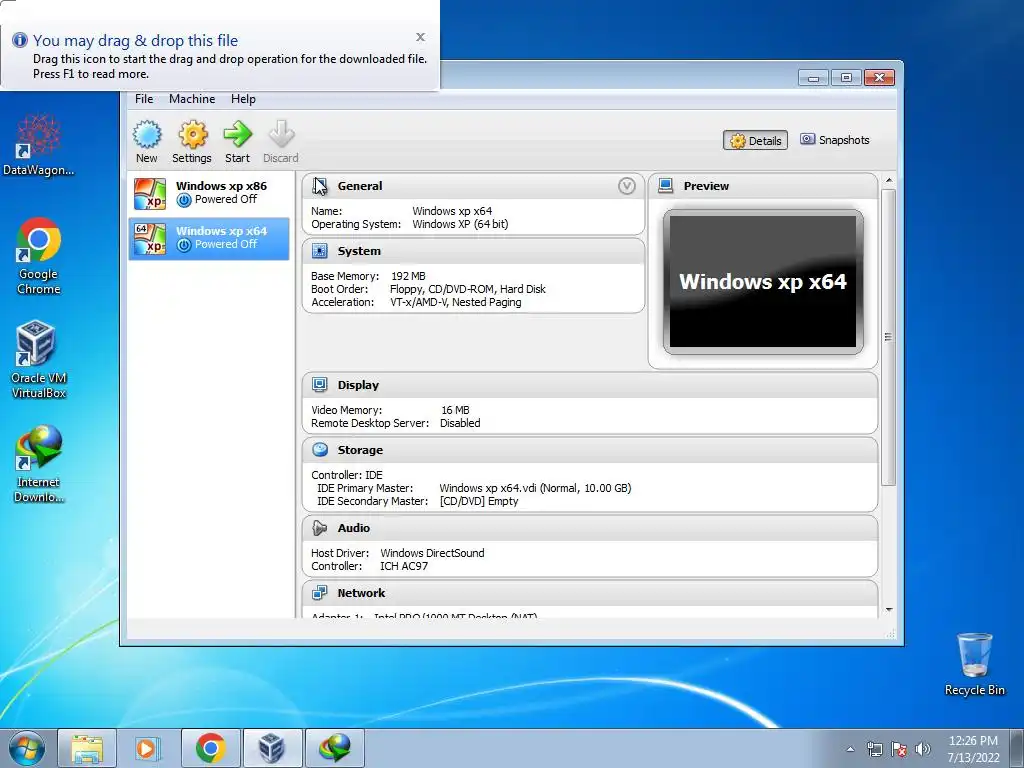Open the Settings gear toolbar icon
Screen dimensions: 1024x768
point(193,135)
